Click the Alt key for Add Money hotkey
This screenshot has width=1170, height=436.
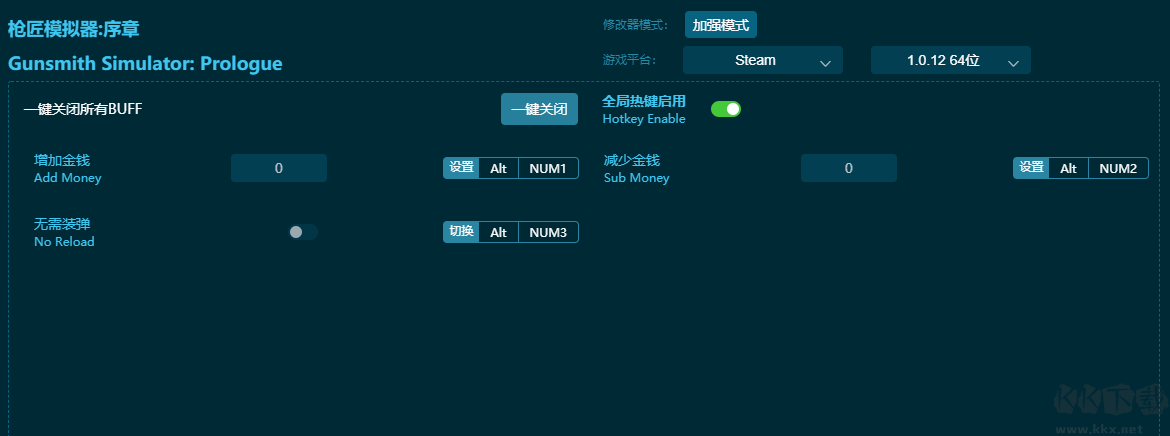498,168
